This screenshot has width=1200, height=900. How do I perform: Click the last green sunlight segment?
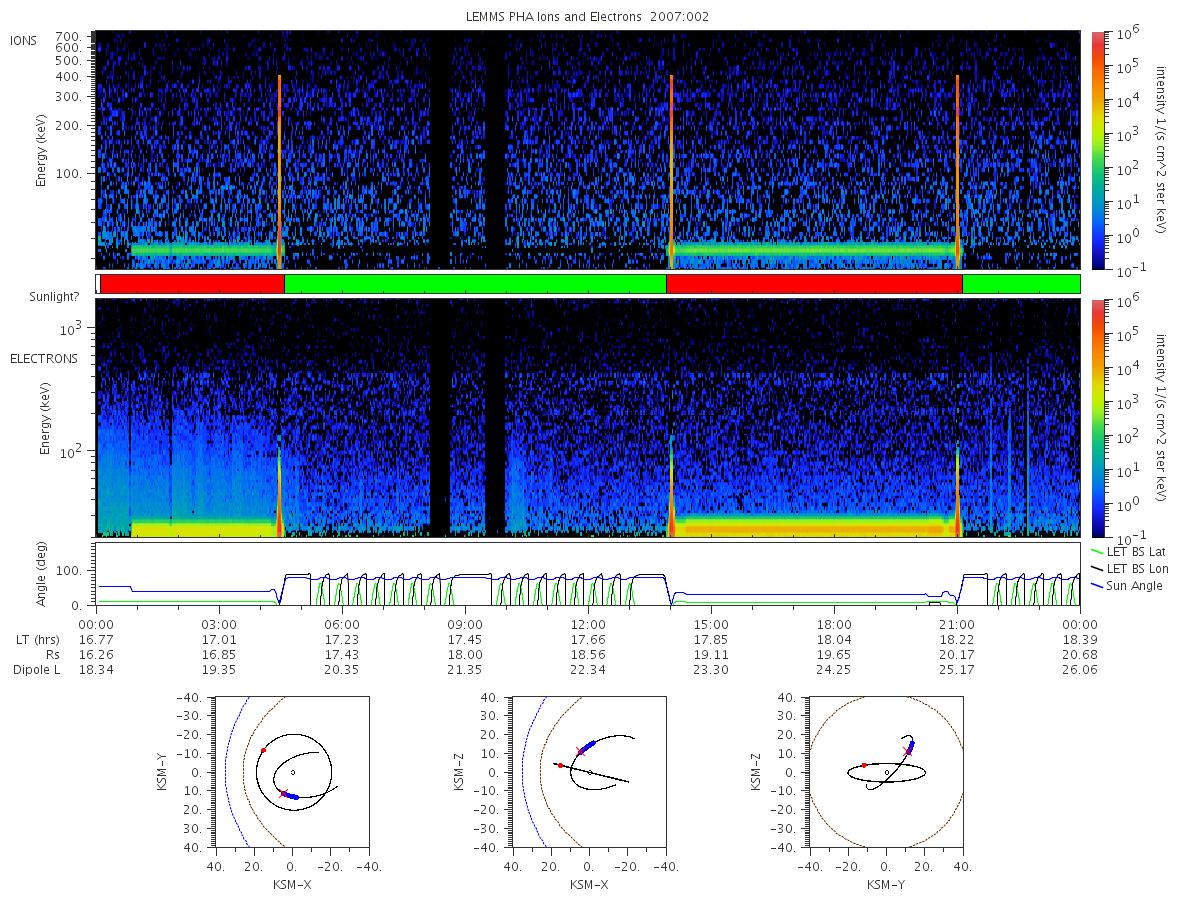(x=1021, y=284)
